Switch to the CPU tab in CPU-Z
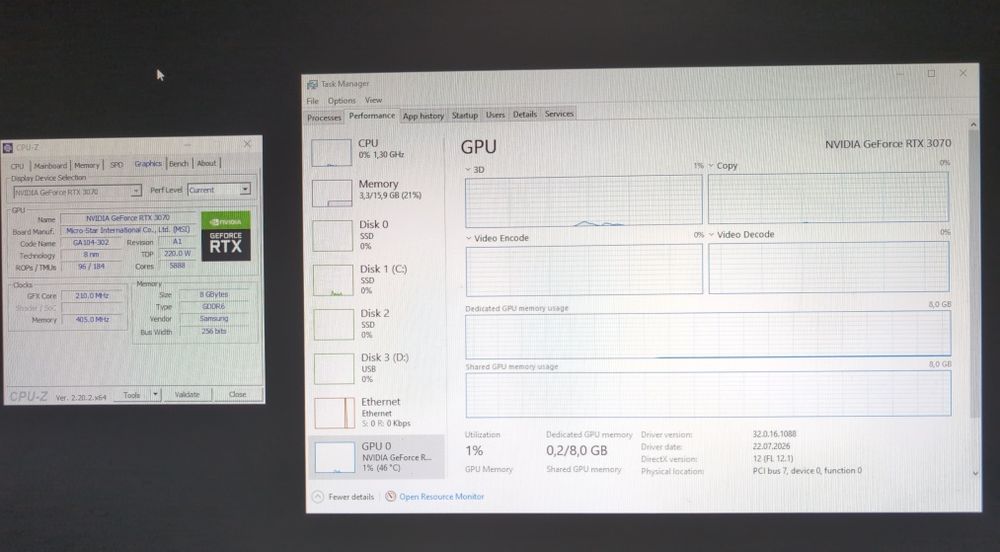The image size is (1000, 552). [17, 166]
